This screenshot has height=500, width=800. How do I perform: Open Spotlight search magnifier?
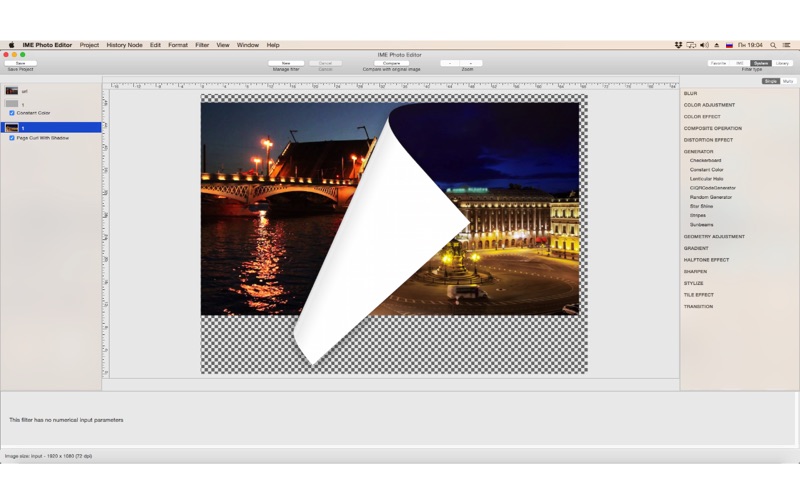773,45
